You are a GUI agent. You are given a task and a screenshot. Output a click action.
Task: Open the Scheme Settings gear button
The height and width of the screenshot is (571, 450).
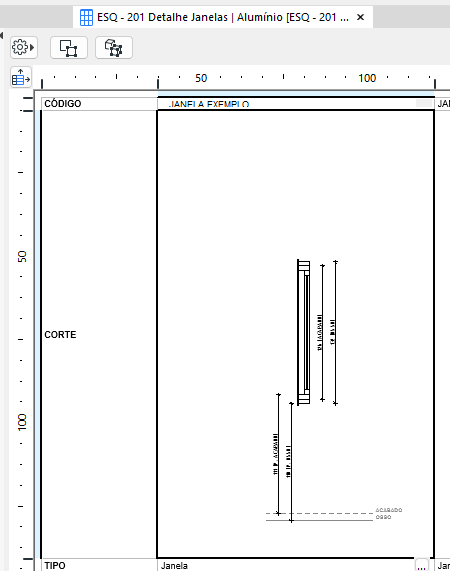pyautogui.click(x=24, y=47)
